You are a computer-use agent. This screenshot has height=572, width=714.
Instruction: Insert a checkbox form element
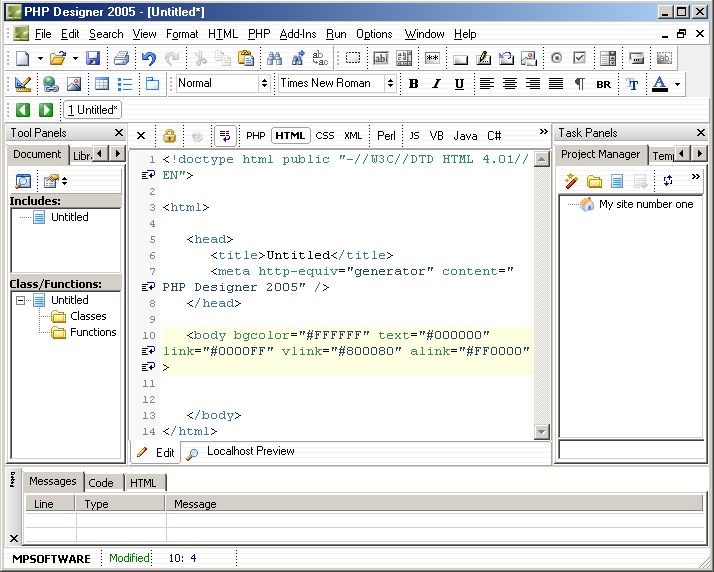(579, 58)
